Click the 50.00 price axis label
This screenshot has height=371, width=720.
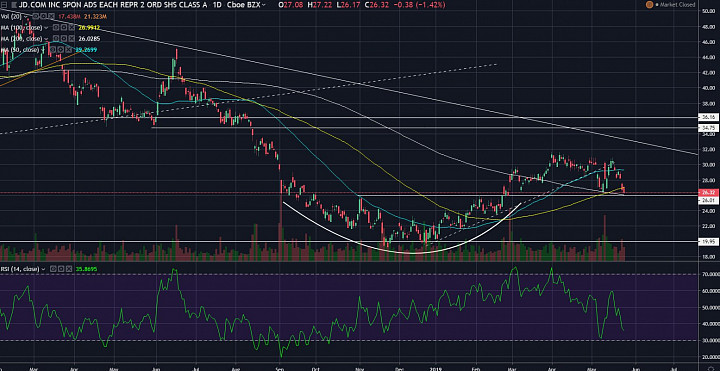[708, 11]
